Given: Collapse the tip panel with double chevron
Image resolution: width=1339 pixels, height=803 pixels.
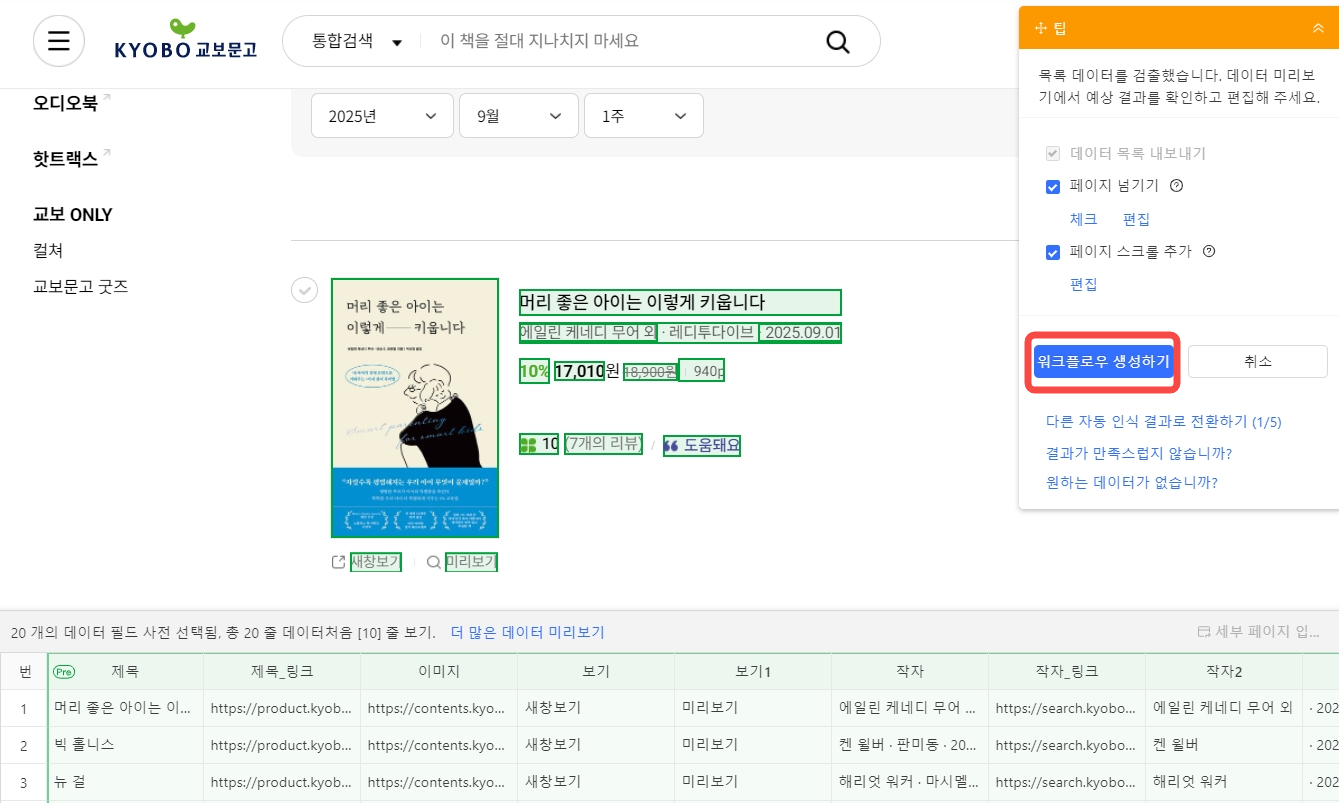Looking at the screenshot, I should [1317, 28].
